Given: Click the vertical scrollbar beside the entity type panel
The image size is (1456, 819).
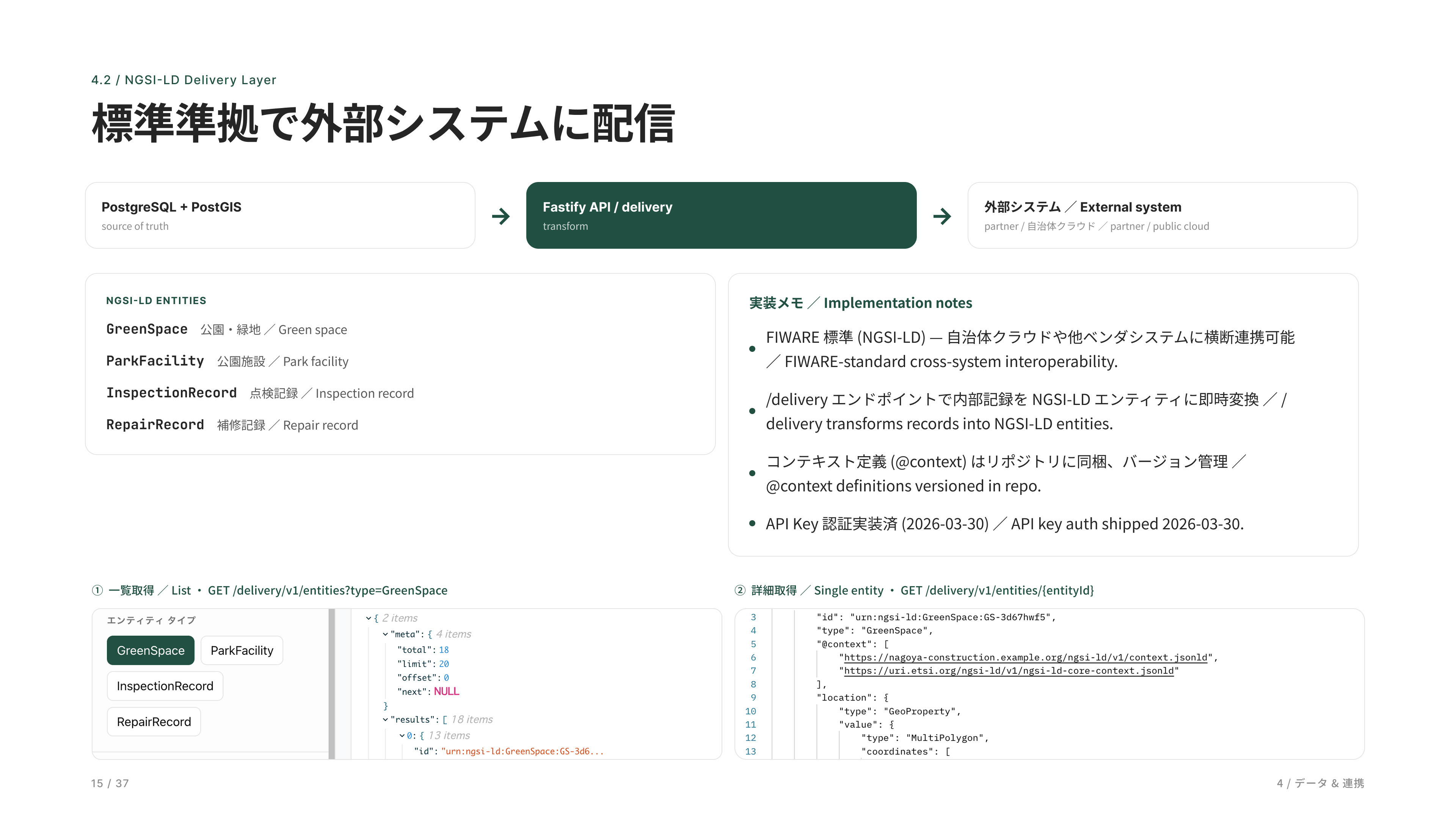Looking at the screenshot, I should (332, 683).
